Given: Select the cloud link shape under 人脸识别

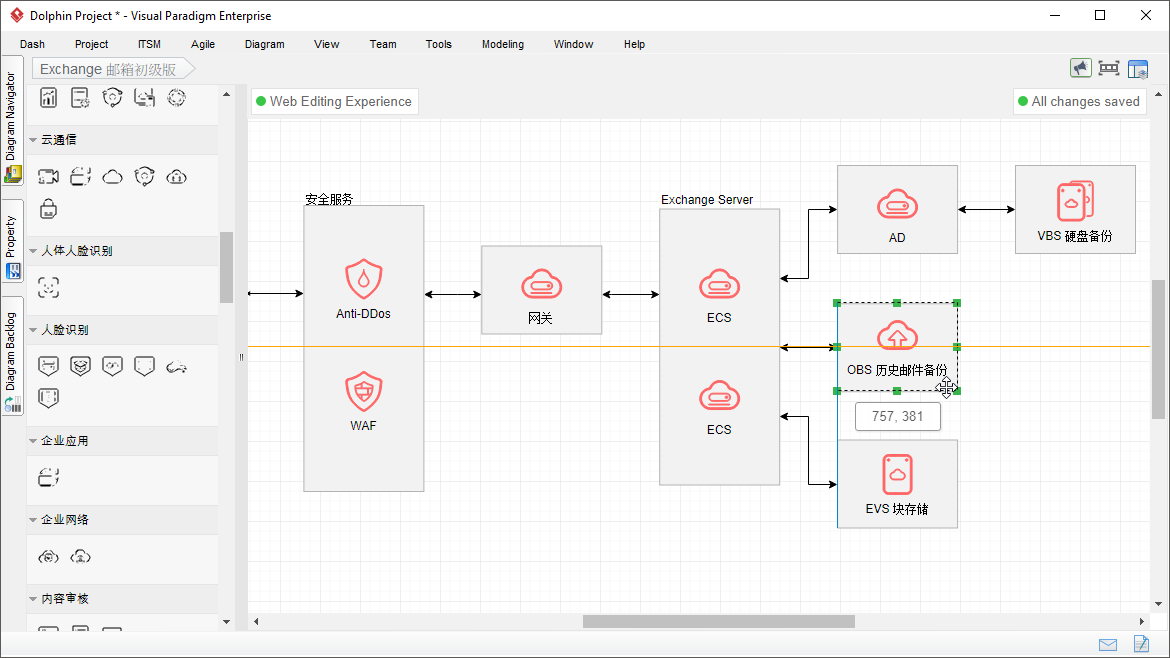Looking at the screenshot, I should [x=176, y=366].
